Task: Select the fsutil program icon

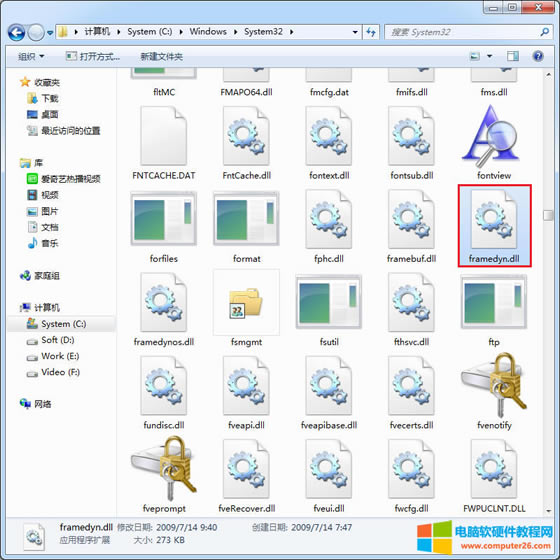Action: tap(329, 302)
